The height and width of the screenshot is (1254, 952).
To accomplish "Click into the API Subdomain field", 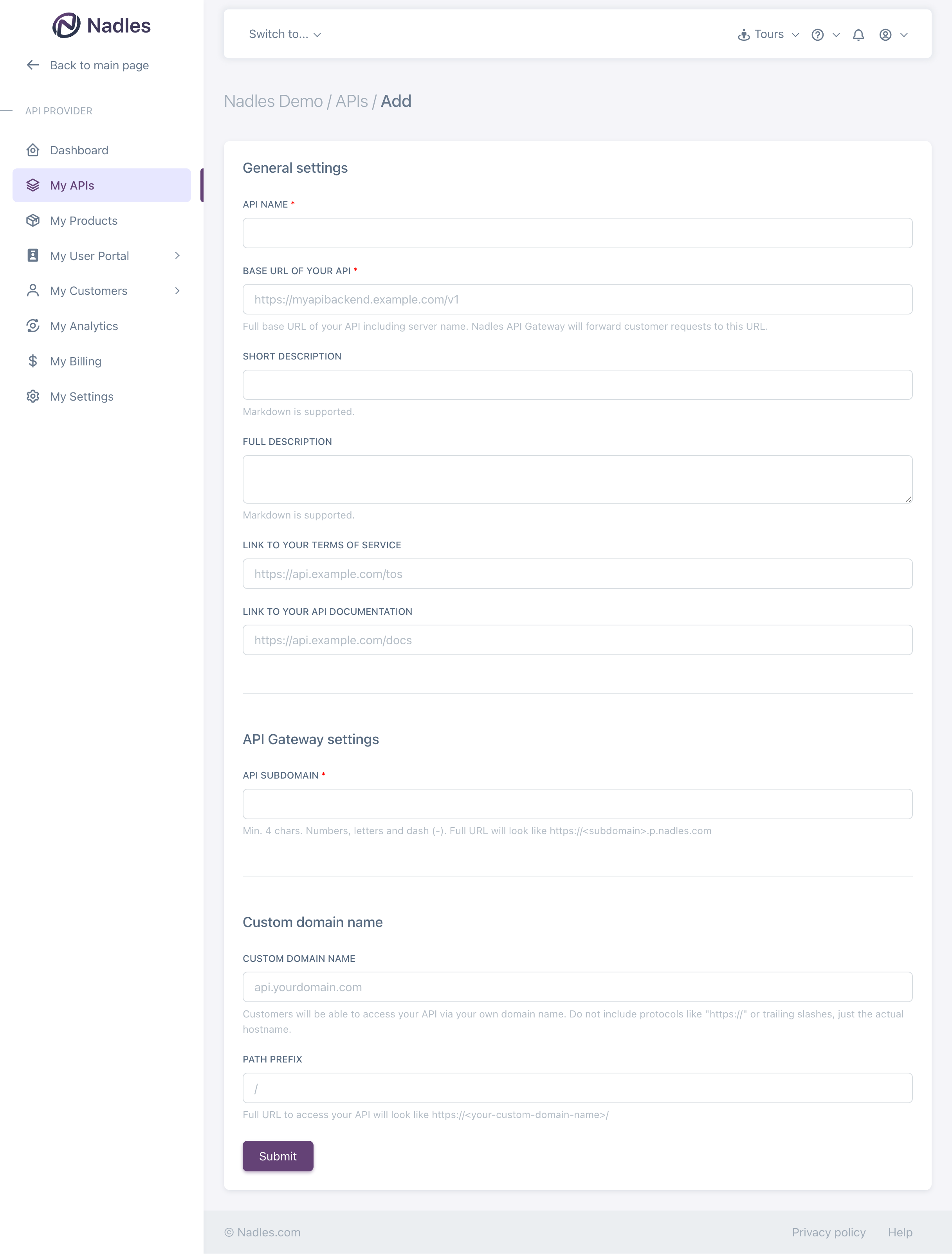I will (x=577, y=804).
